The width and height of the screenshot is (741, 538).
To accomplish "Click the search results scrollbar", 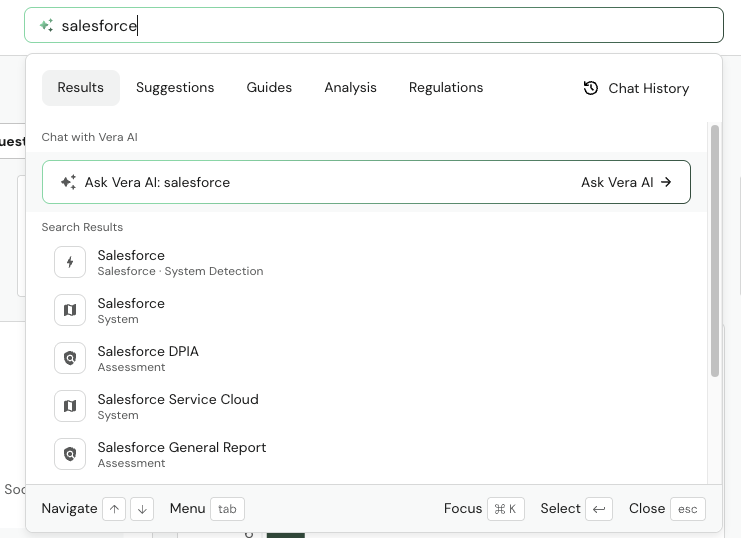I will tap(714, 250).
